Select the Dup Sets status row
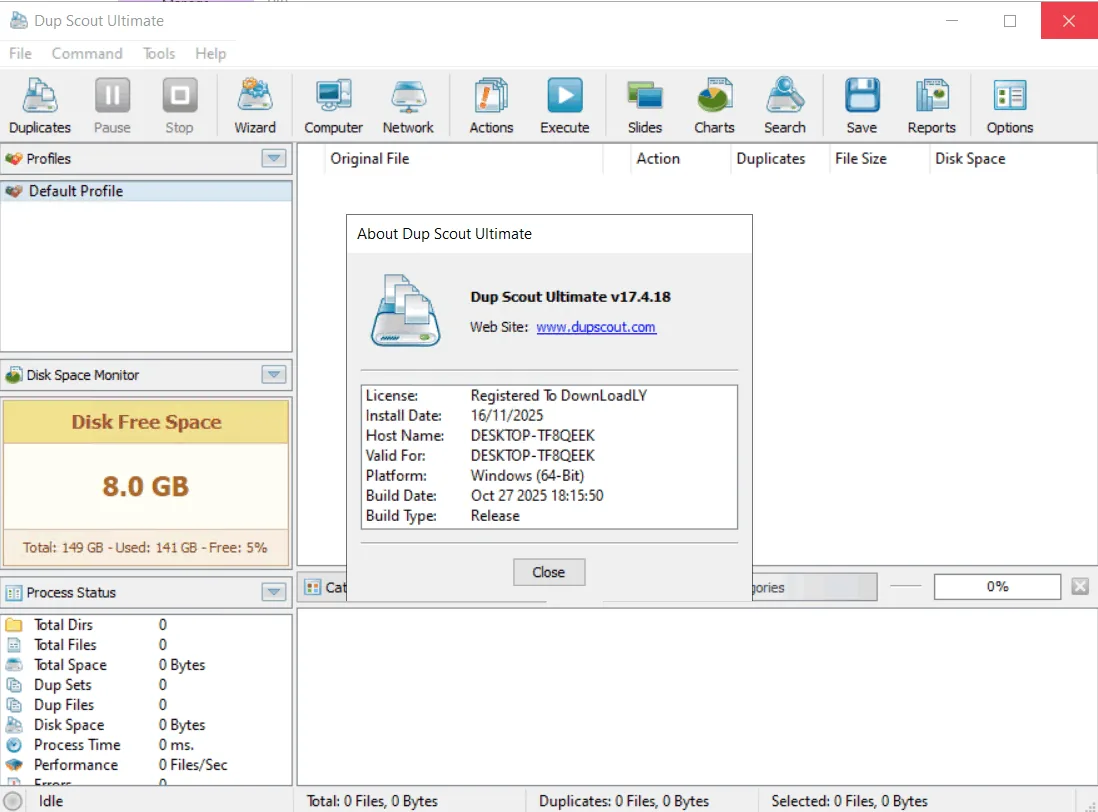 (x=146, y=685)
